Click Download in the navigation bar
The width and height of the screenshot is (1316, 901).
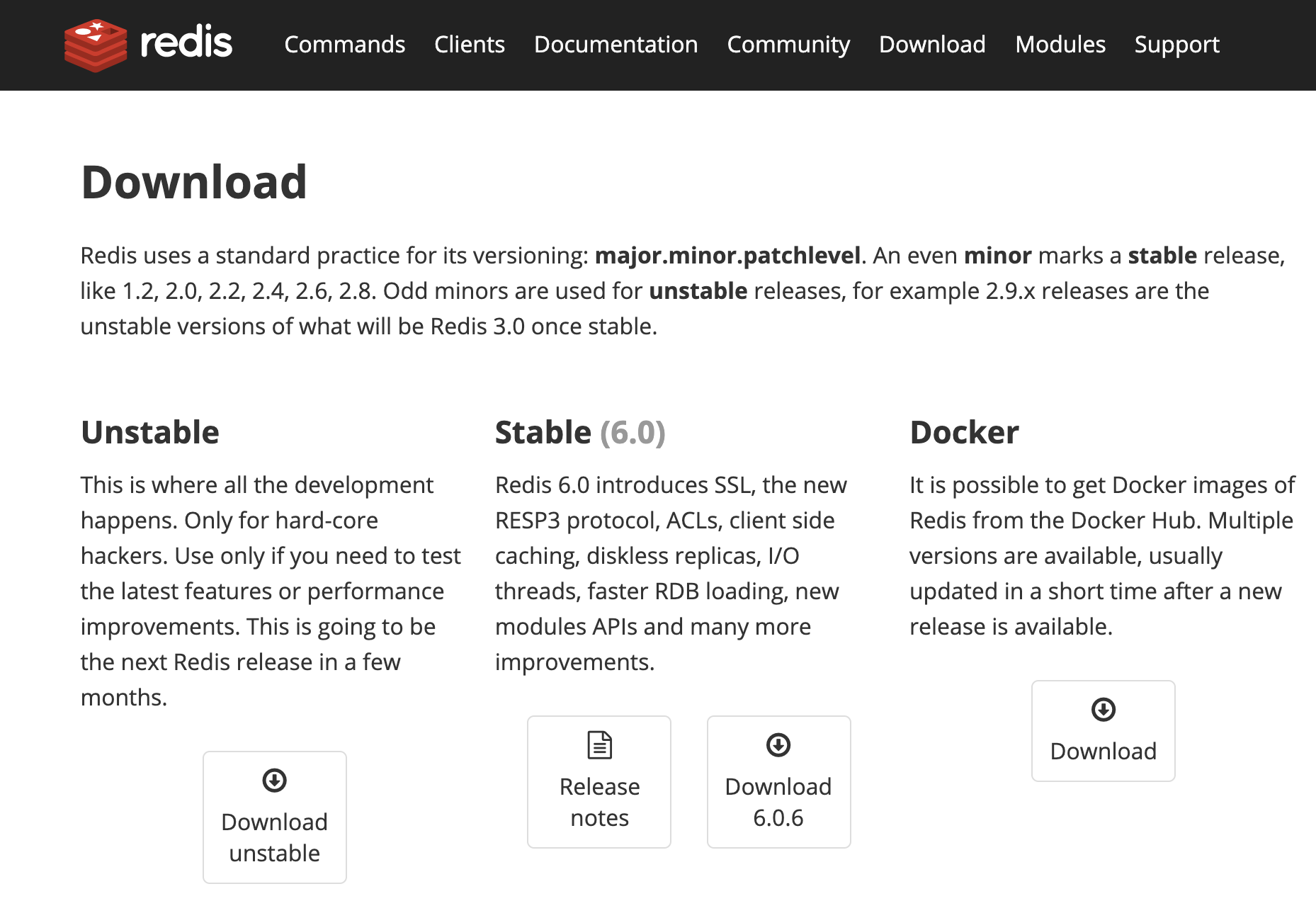coord(932,45)
